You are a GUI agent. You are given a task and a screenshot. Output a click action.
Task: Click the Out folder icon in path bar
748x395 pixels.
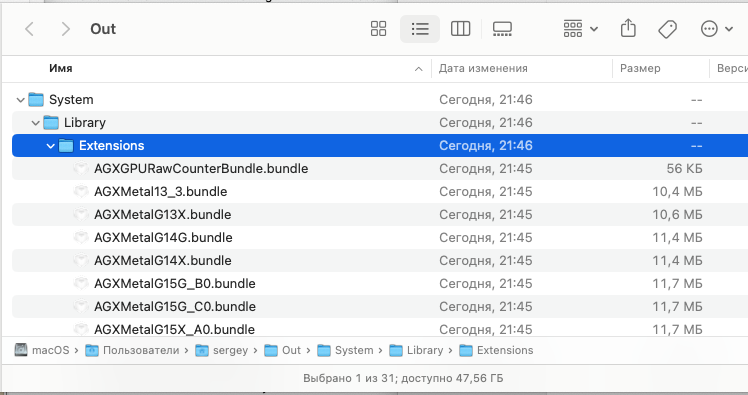(x=271, y=351)
